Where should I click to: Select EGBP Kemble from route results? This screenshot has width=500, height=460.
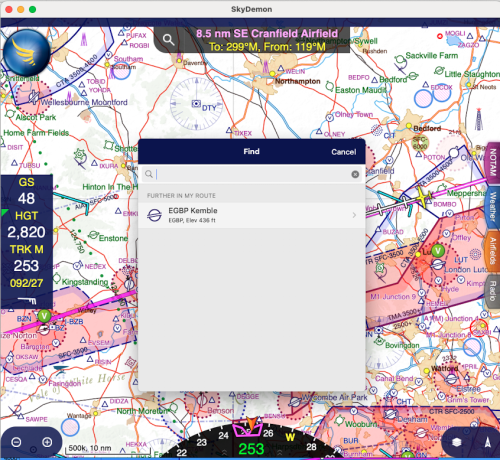click(252, 215)
